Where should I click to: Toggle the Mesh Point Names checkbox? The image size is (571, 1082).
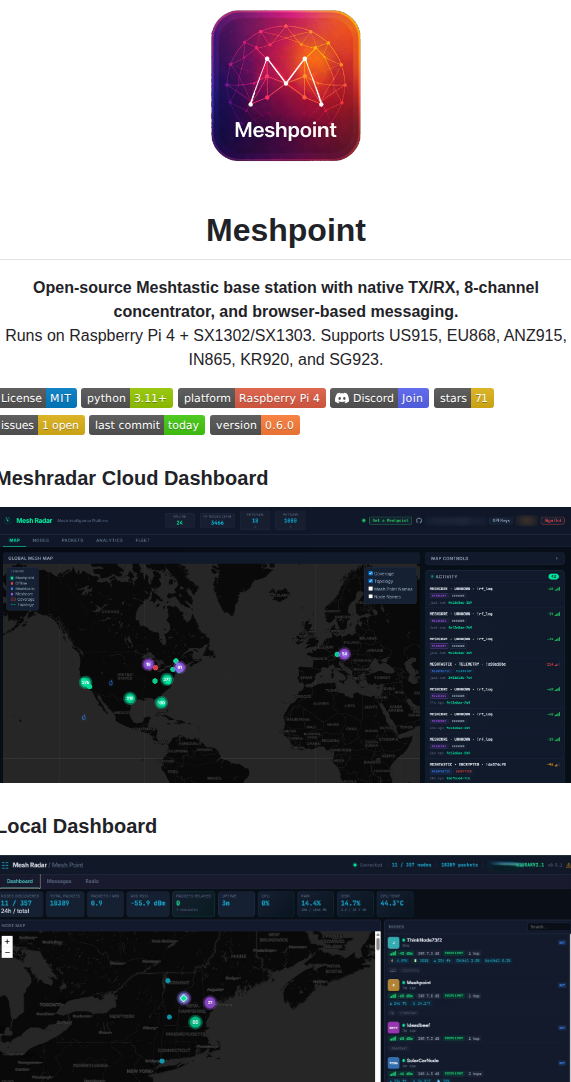tap(371, 589)
